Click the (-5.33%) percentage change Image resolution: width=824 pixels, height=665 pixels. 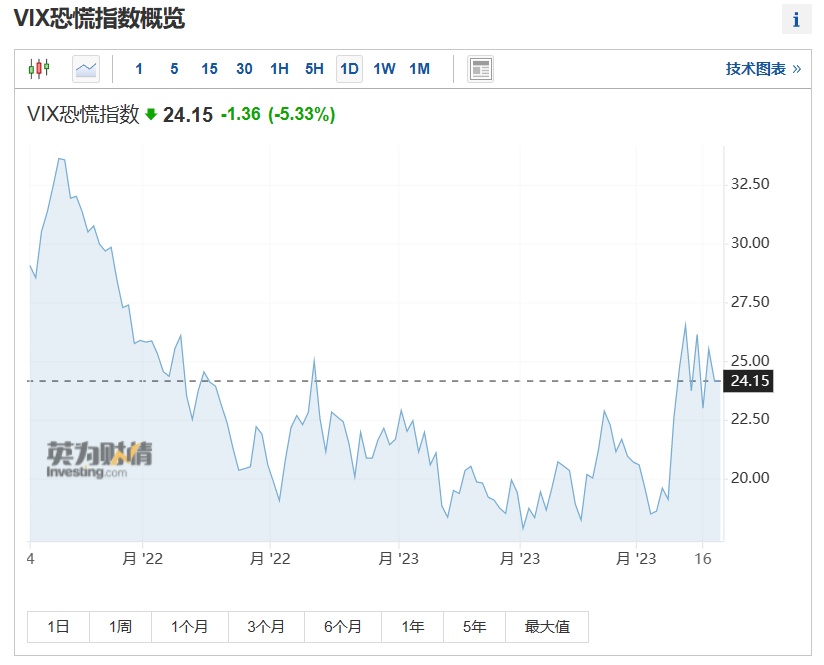[302, 114]
